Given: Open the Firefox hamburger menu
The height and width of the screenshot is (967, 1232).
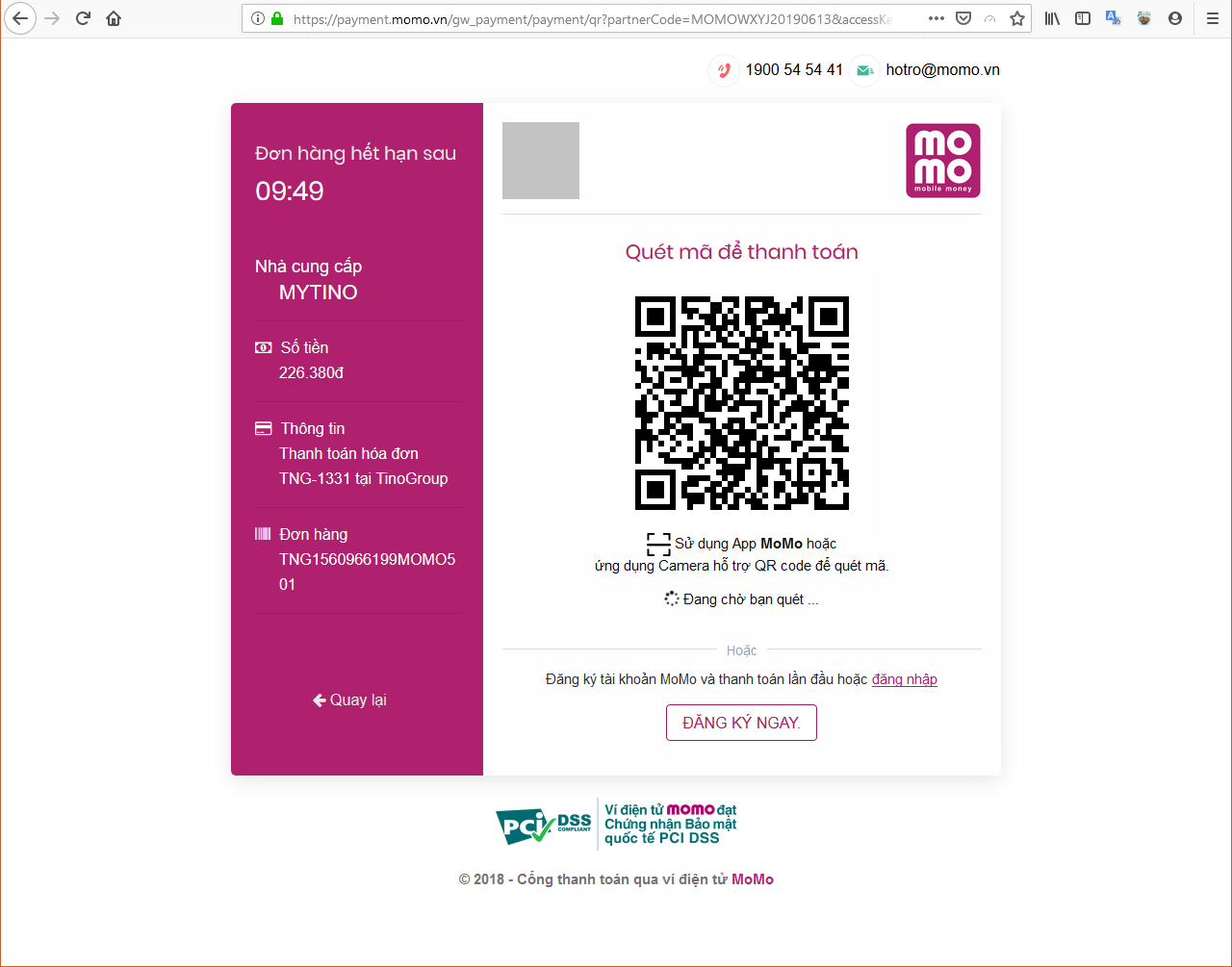Looking at the screenshot, I should 1213,18.
